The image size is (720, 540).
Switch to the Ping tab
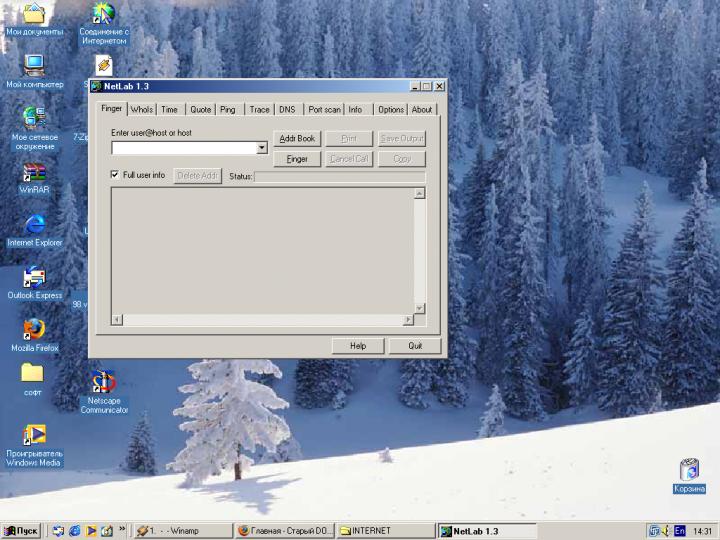pos(228,110)
